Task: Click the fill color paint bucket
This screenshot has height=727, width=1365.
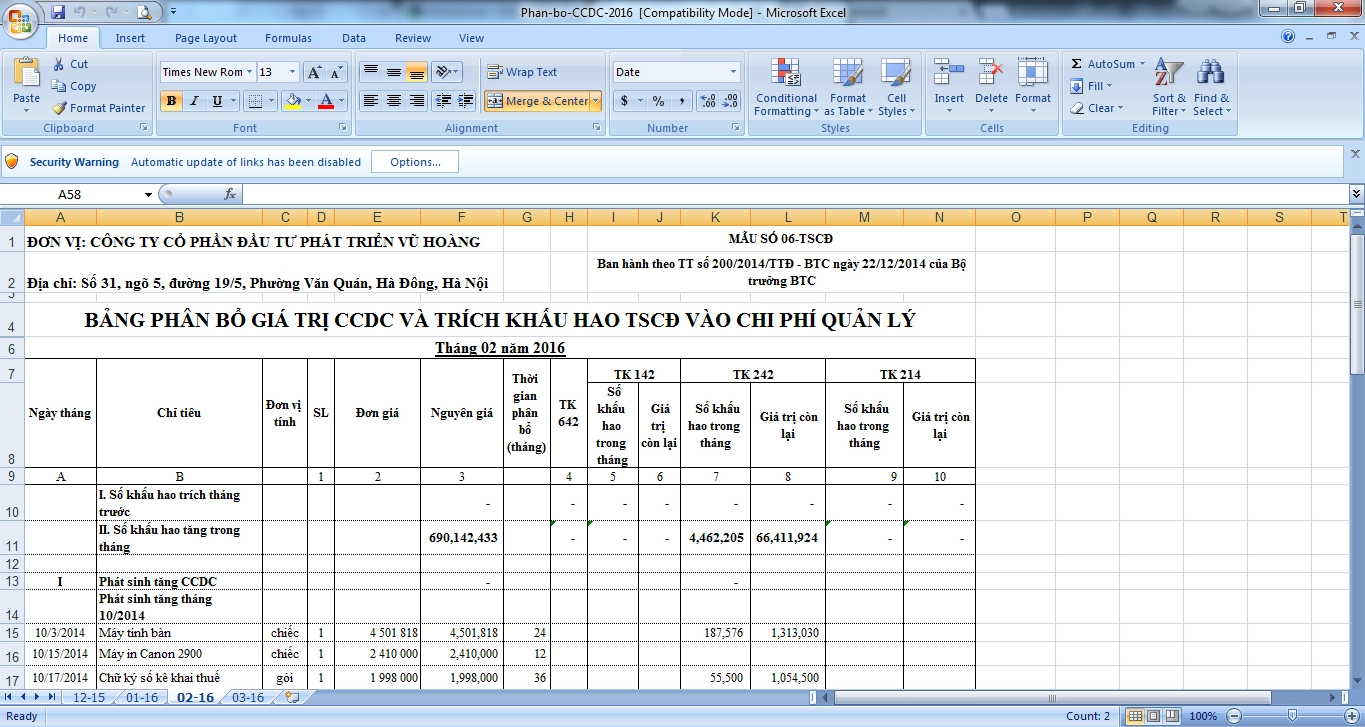Action: coord(292,101)
